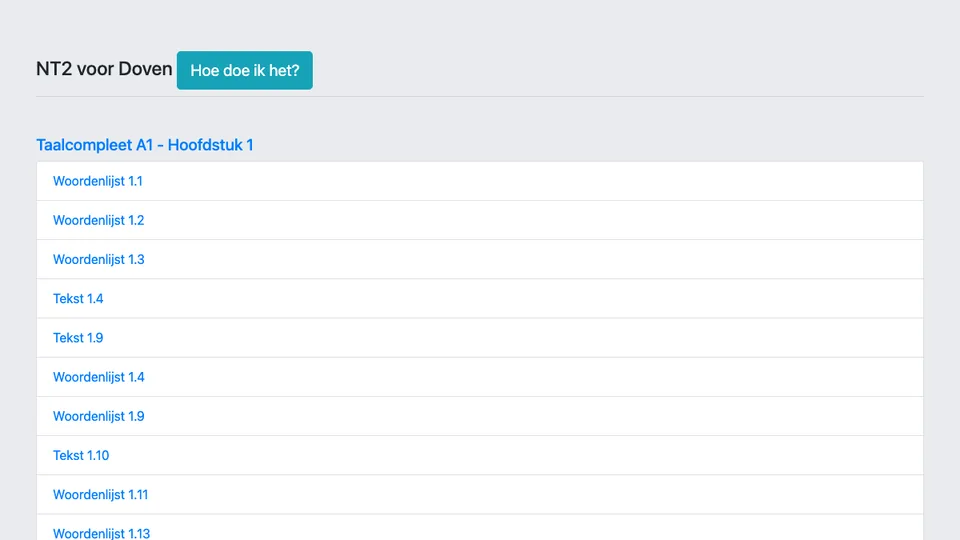Click the 'NT2 voor Doven' title
The image size is (960, 540).
104,69
